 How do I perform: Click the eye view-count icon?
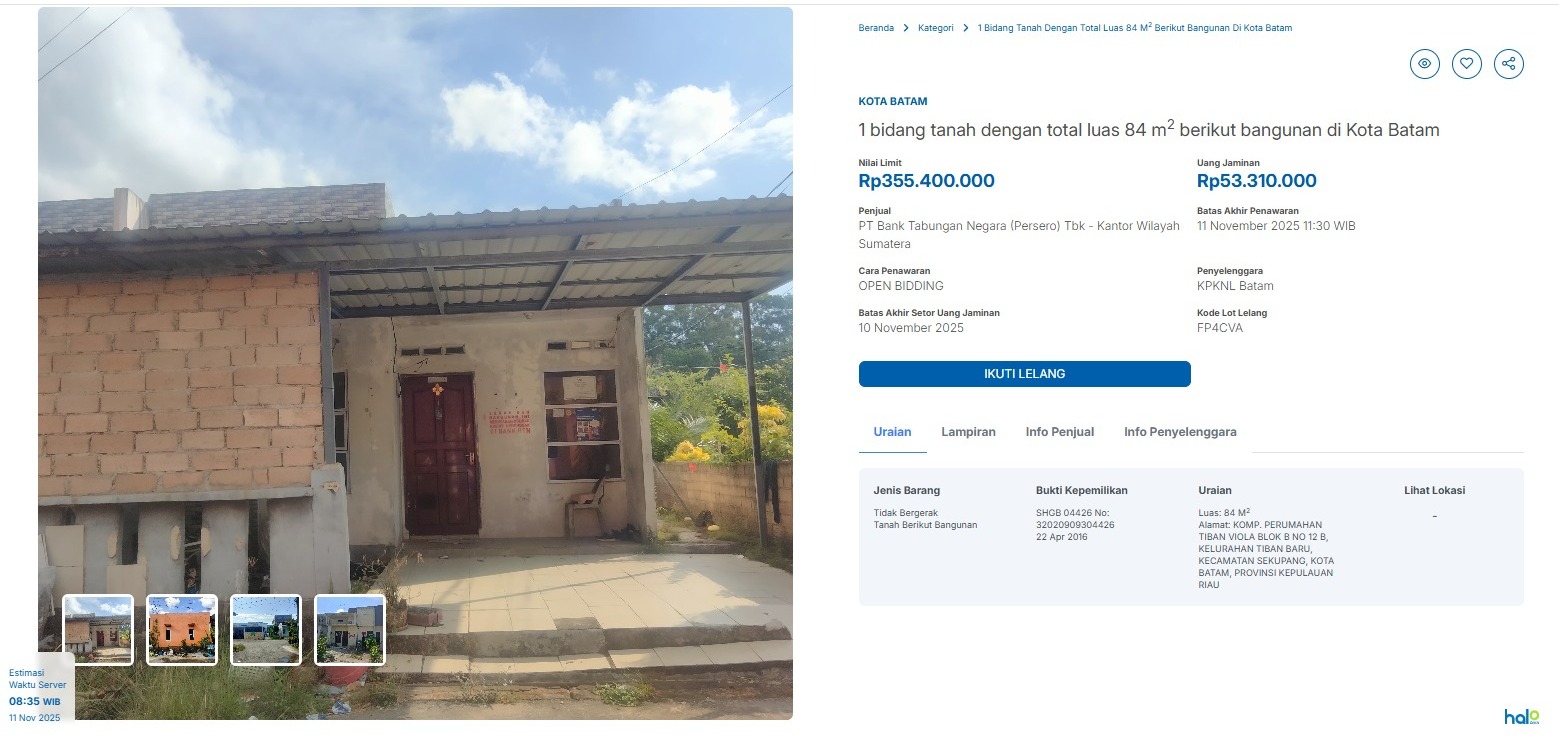[1424, 64]
